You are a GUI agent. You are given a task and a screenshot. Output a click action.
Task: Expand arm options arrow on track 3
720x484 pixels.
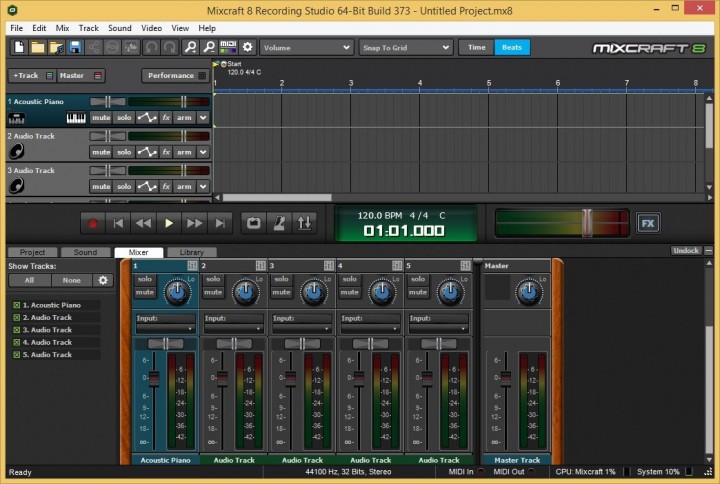(x=203, y=186)
